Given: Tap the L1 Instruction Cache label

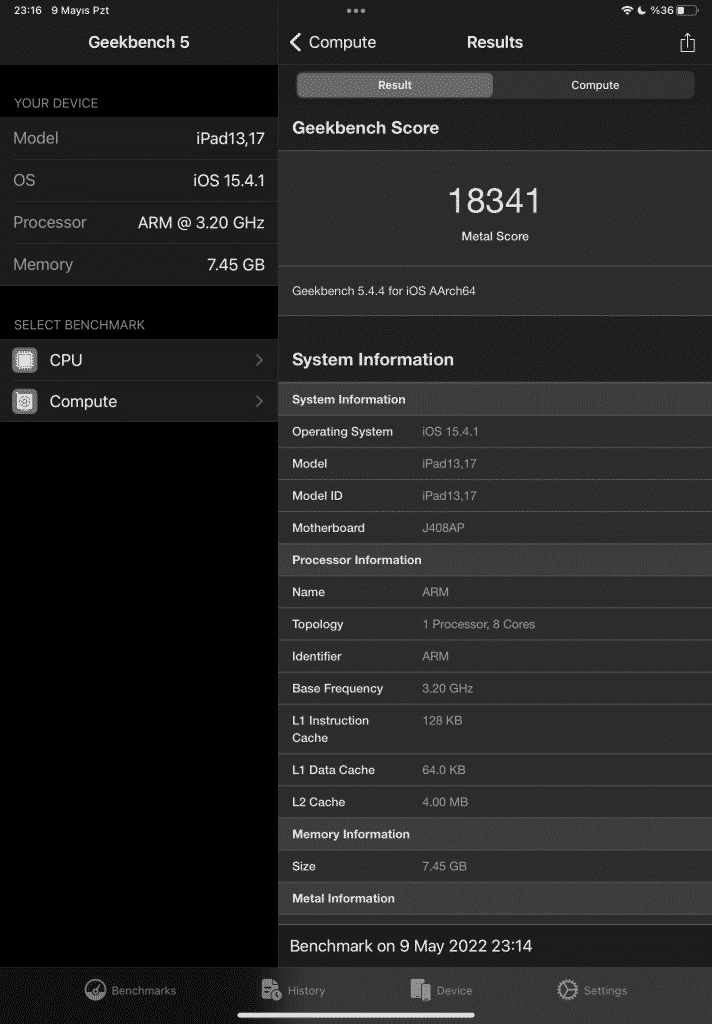Looking at the screenshot, I should [x=331, y=729].
